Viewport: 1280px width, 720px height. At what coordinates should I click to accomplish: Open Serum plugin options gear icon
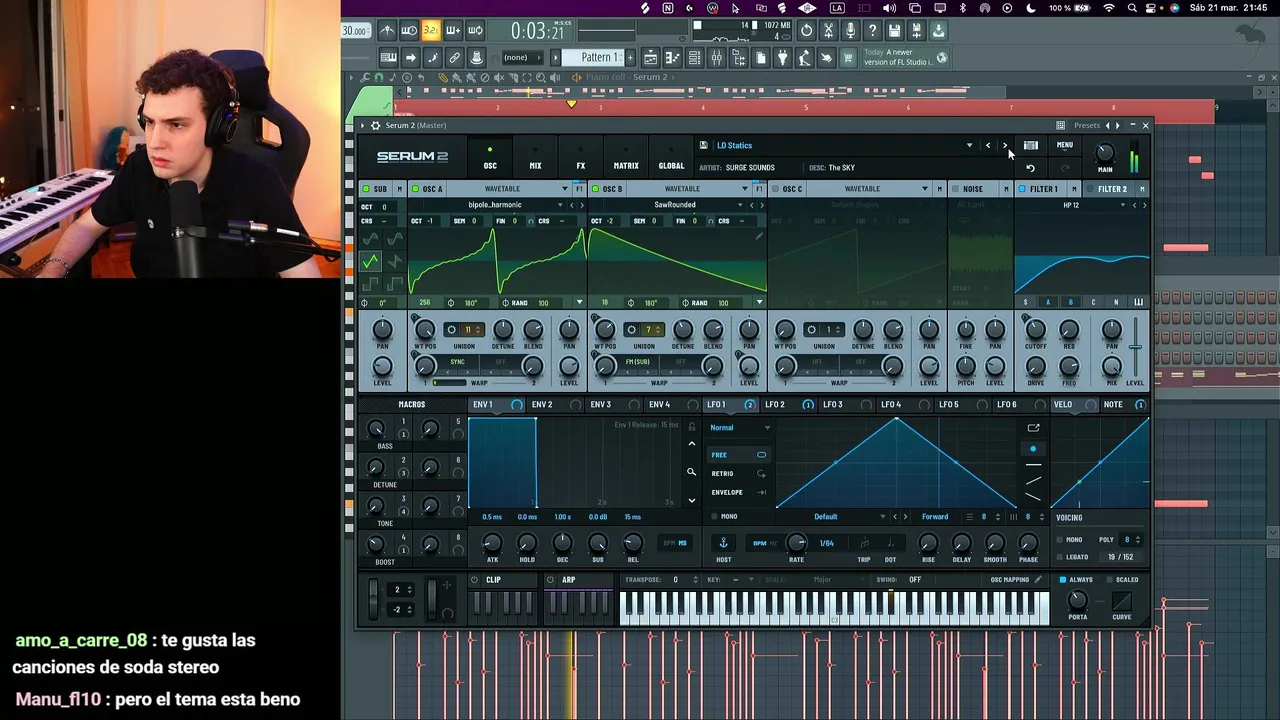pos(375,126)
